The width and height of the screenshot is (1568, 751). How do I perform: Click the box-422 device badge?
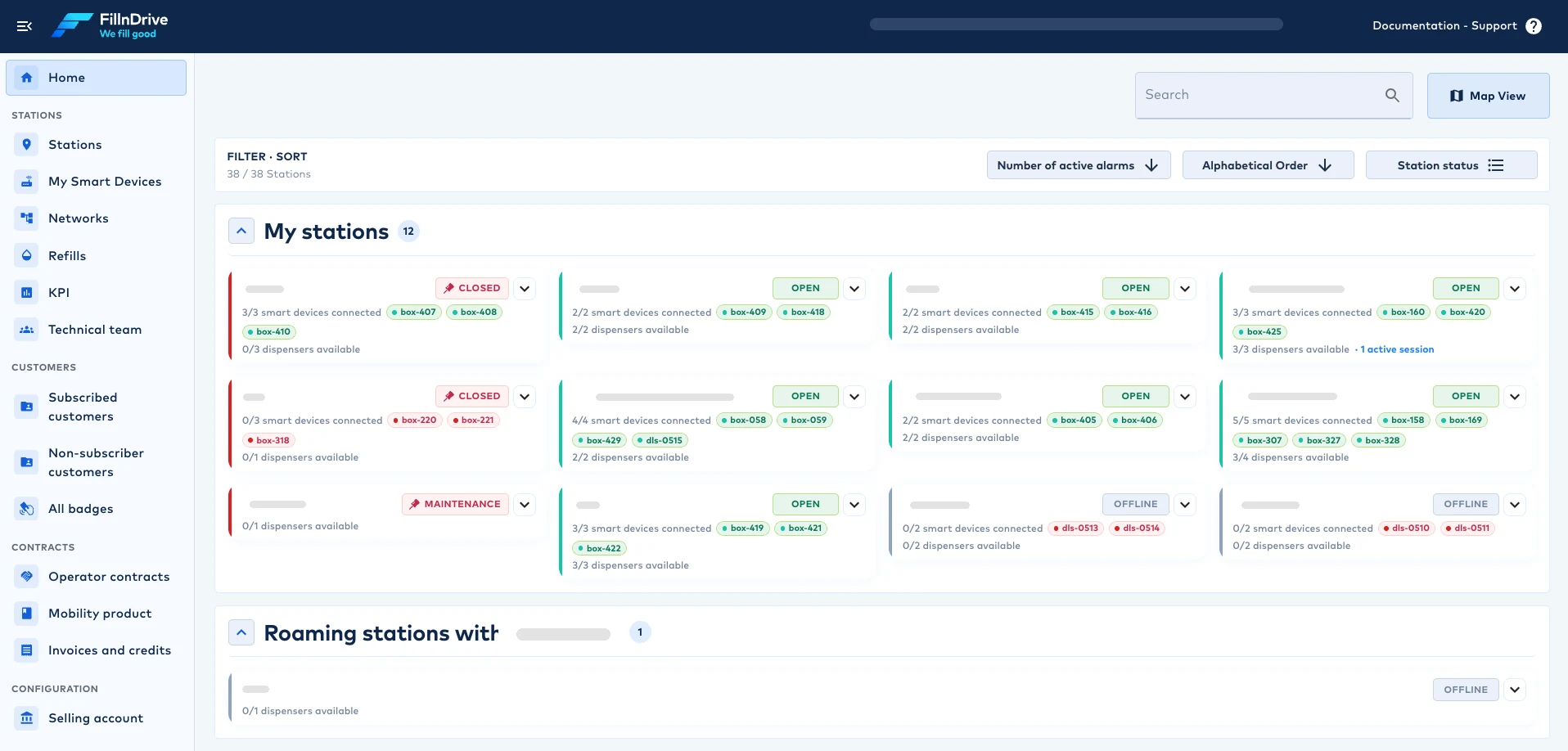[599, 548]
